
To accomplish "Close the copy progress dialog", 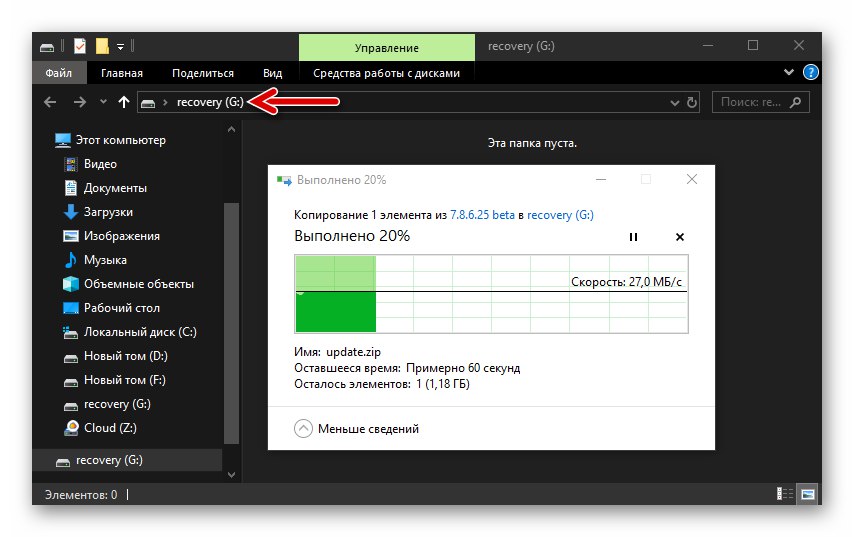I will pyautogui.click(x=692, y=179).
